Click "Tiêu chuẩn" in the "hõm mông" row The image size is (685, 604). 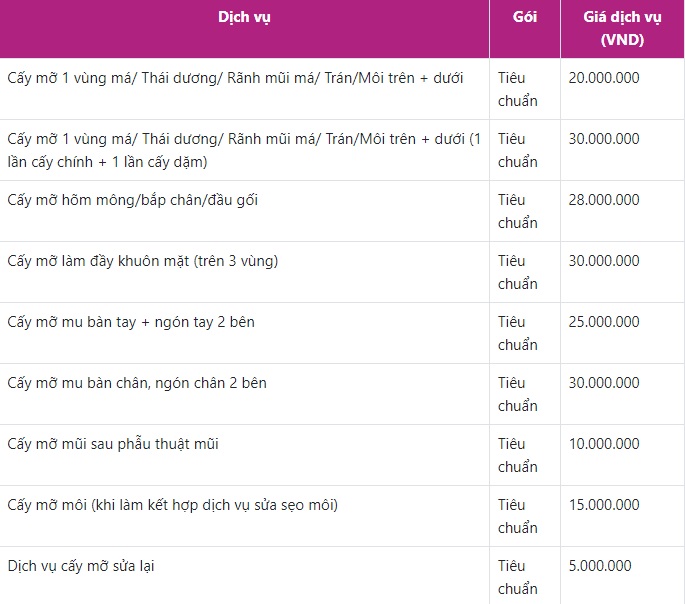pyautogui.click(x=517, y=211)
